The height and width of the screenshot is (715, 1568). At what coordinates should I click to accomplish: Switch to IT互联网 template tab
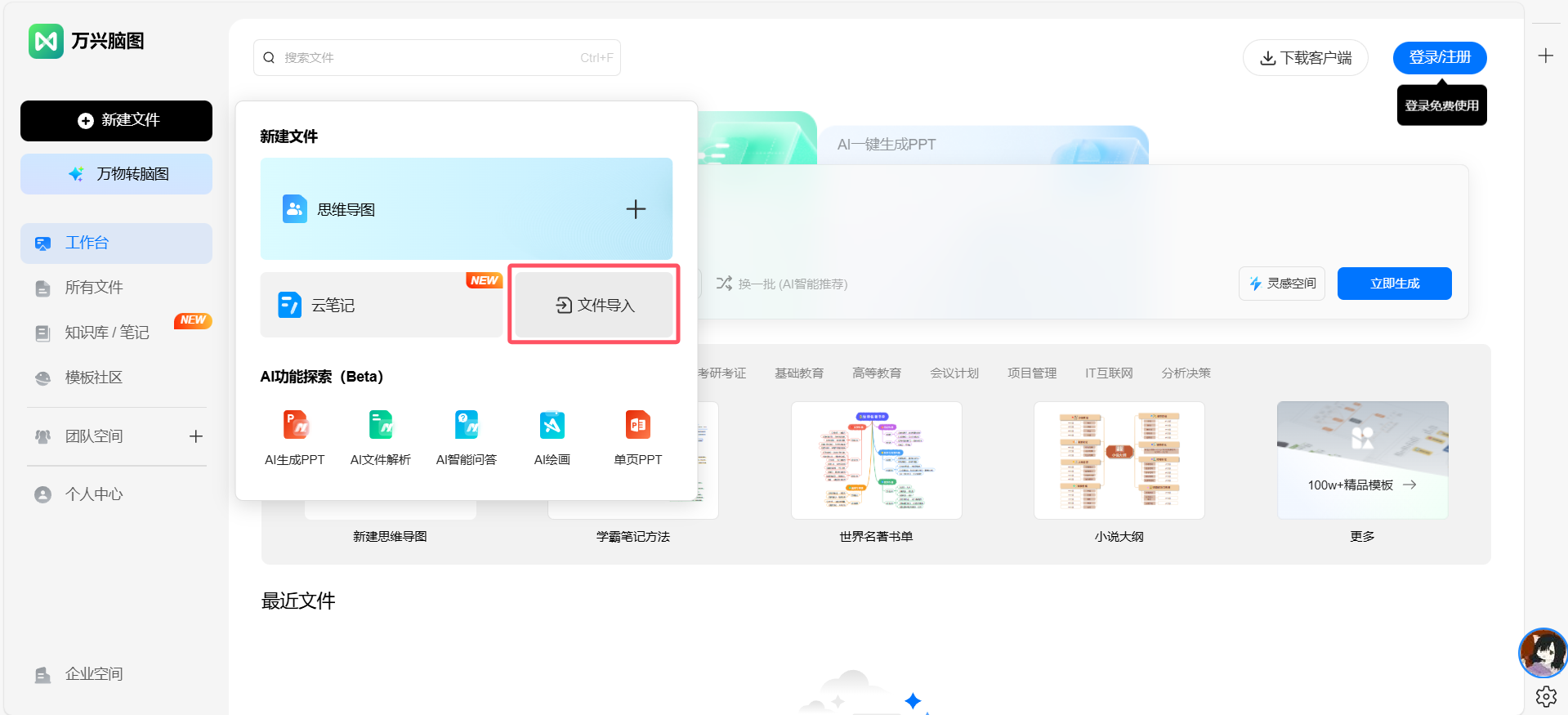pos(1109,373)
